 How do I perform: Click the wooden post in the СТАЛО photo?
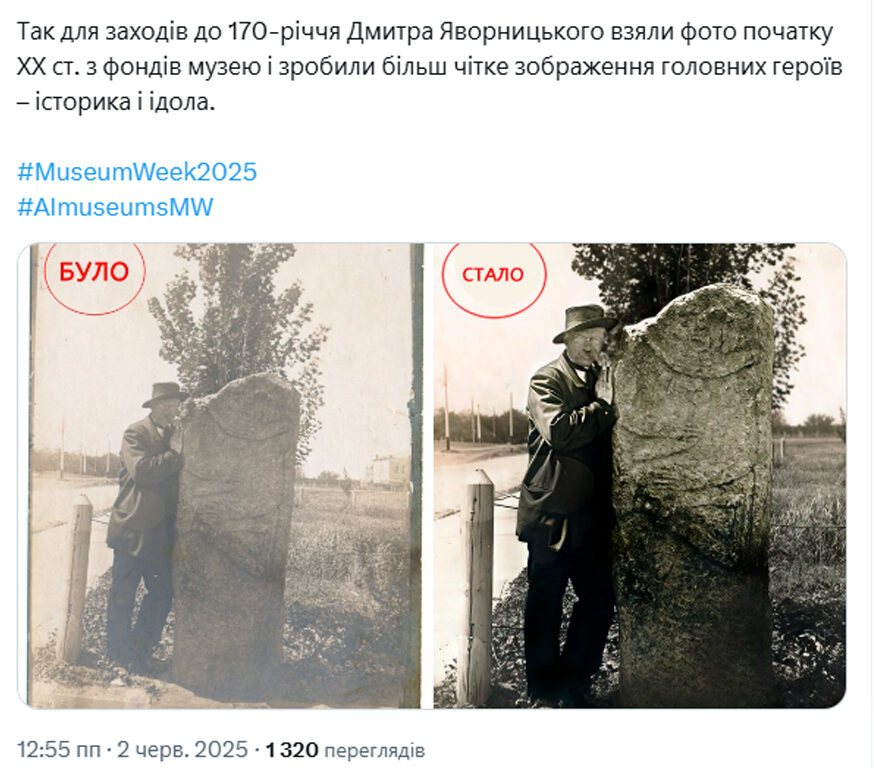[477, 585]
